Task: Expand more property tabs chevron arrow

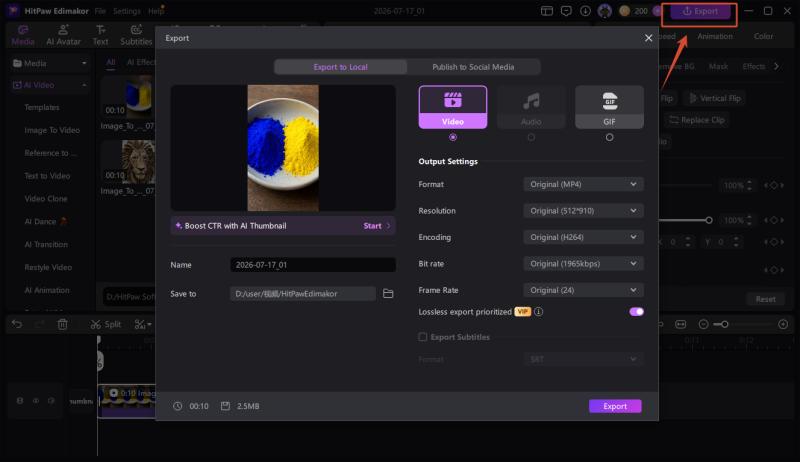Action: coord(777,66)
